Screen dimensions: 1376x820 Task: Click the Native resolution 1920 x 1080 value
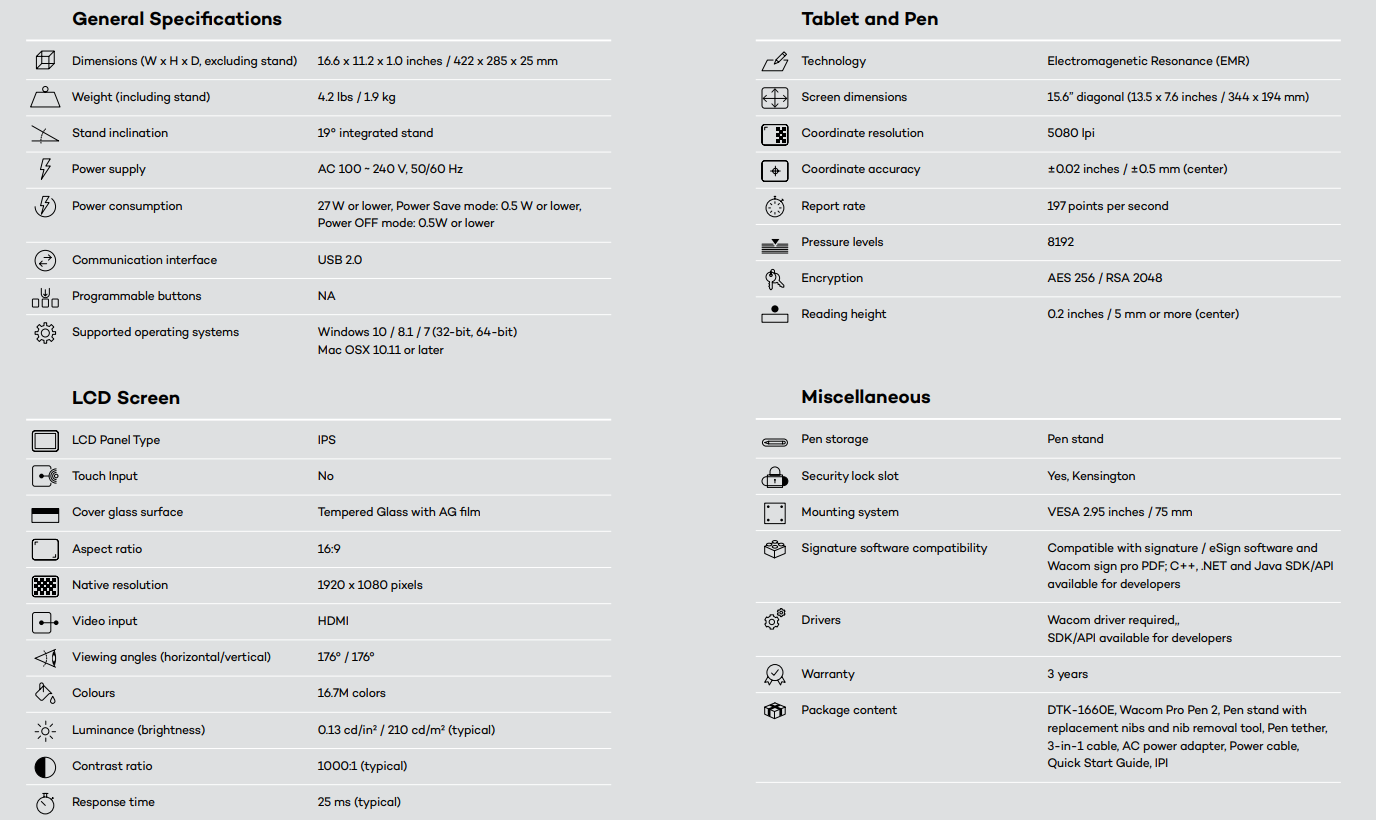[370, 585]
